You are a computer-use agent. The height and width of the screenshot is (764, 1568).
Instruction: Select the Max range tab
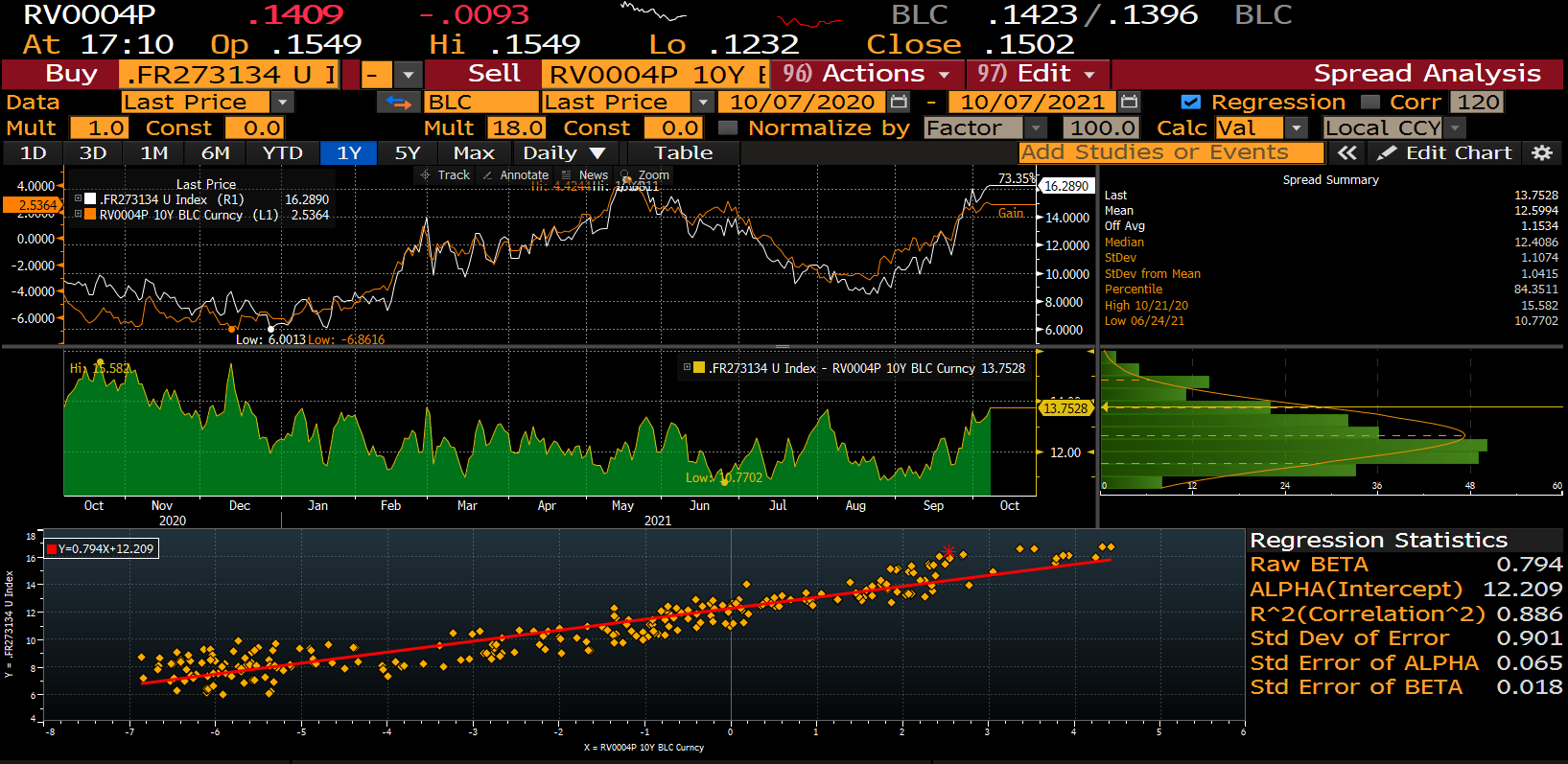[x=475, y=152]
